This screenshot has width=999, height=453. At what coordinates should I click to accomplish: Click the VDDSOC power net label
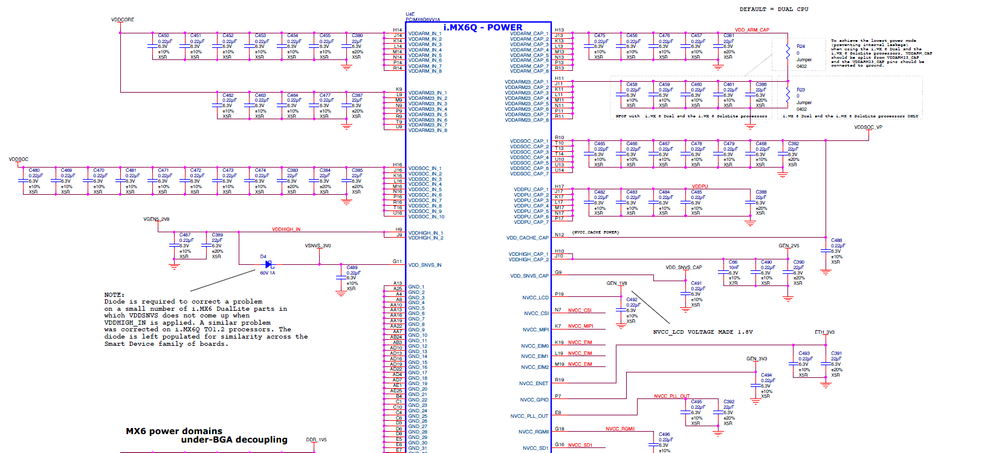pos(18,159)
